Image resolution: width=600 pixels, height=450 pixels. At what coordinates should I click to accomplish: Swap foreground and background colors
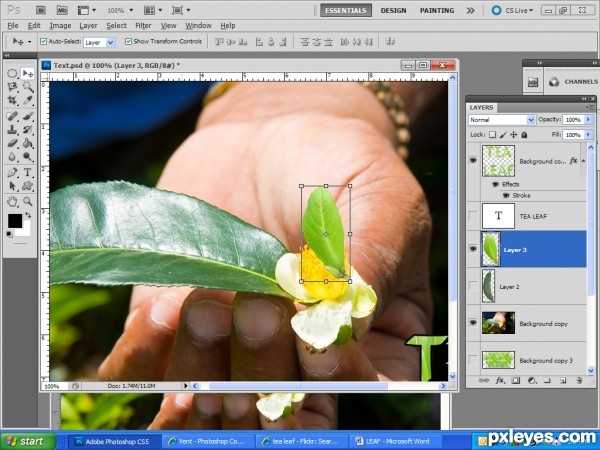tap(28, 215)
